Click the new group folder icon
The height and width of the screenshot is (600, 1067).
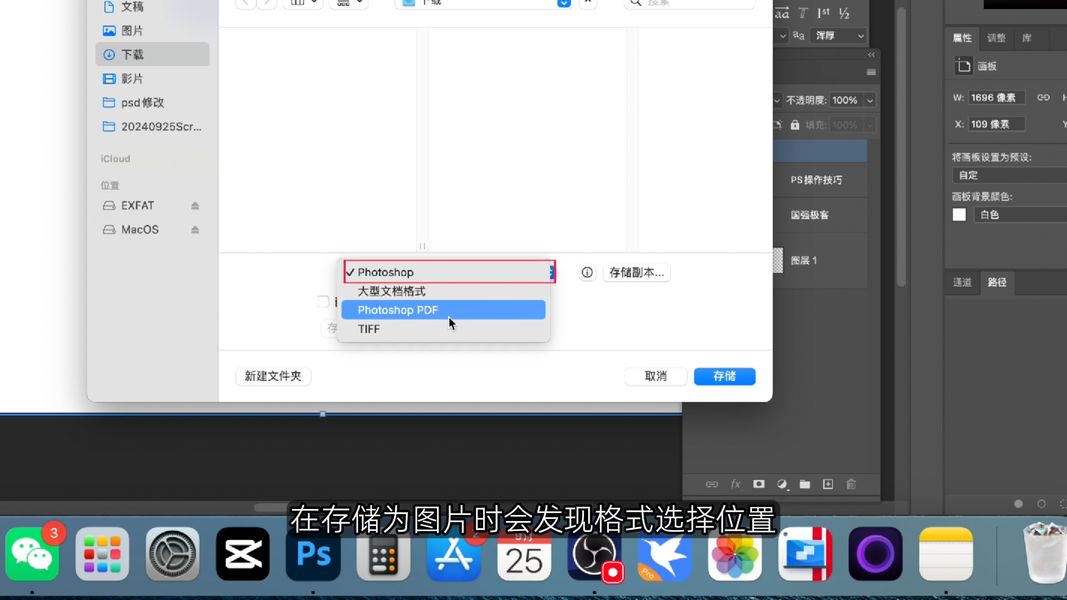(x=805, y=484)
